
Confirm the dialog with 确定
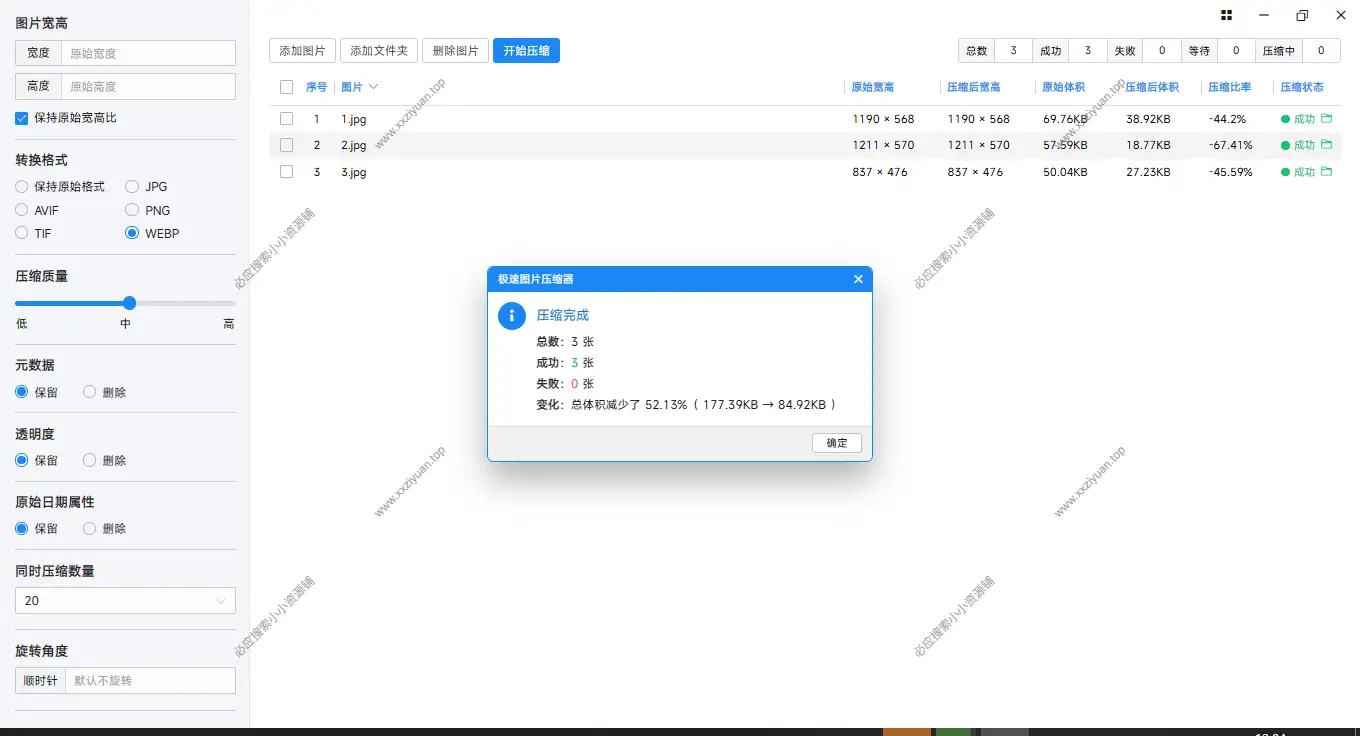(836, 443)
